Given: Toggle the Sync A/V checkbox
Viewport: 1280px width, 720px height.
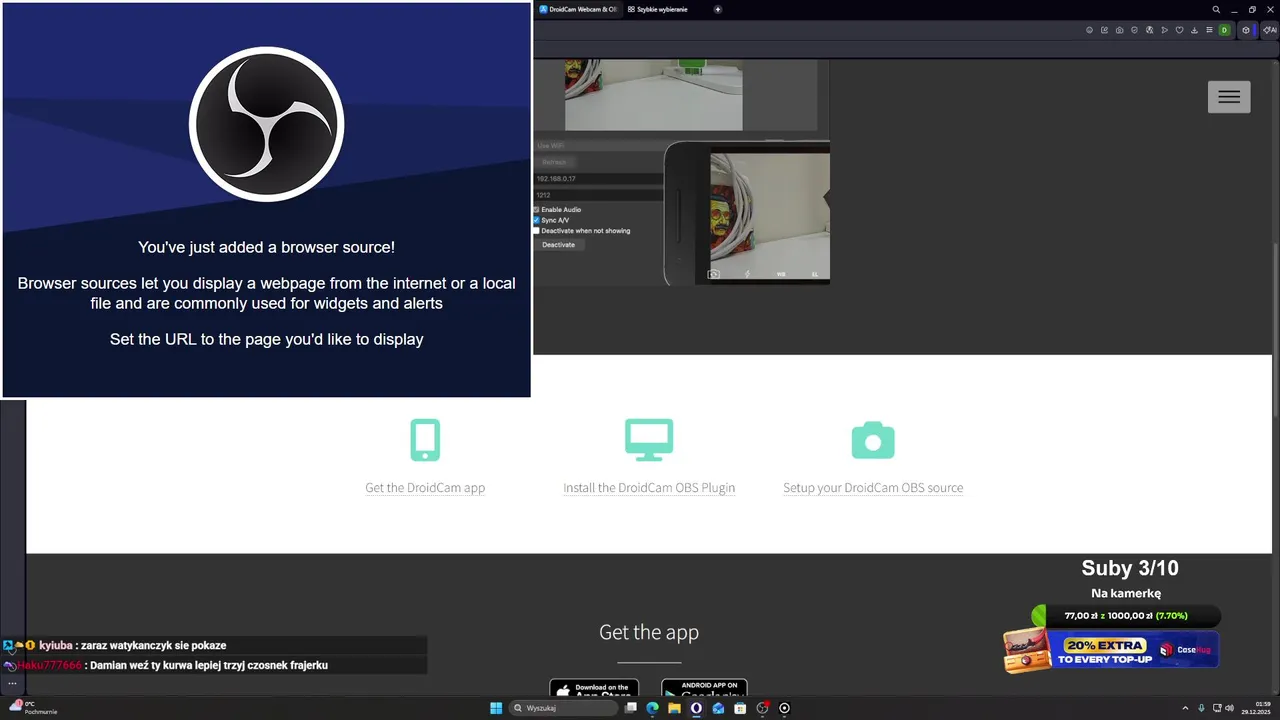Looking at the screenshot, I should [x=536, y=220].
